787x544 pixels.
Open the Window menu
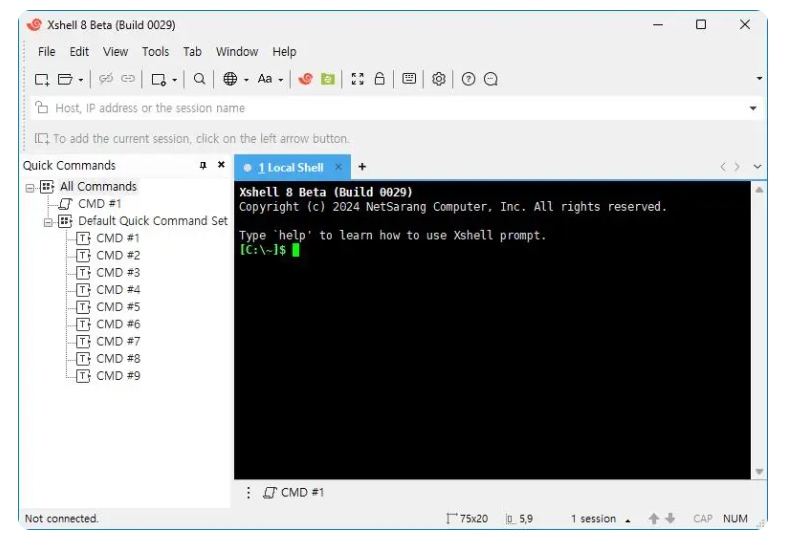pos(237,52)
